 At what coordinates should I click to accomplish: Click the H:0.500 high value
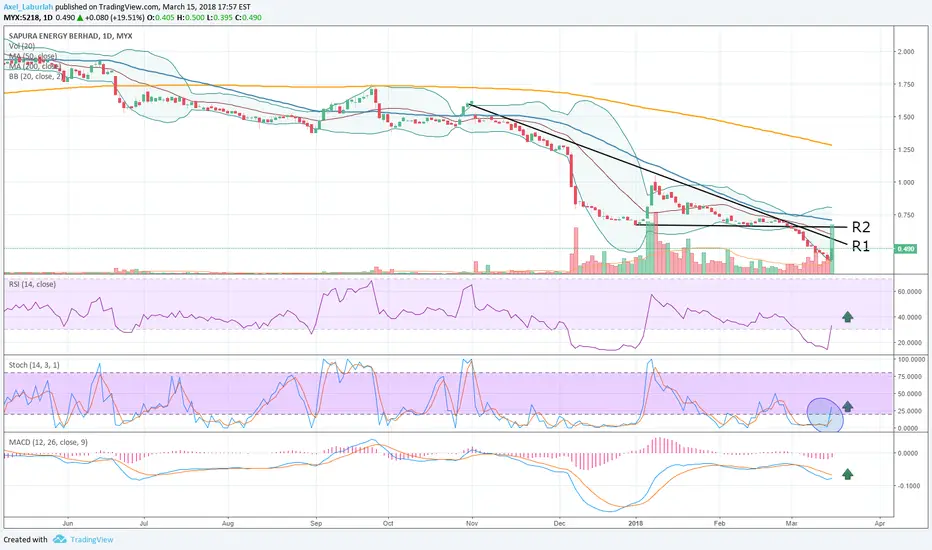[x=191, y=17]
